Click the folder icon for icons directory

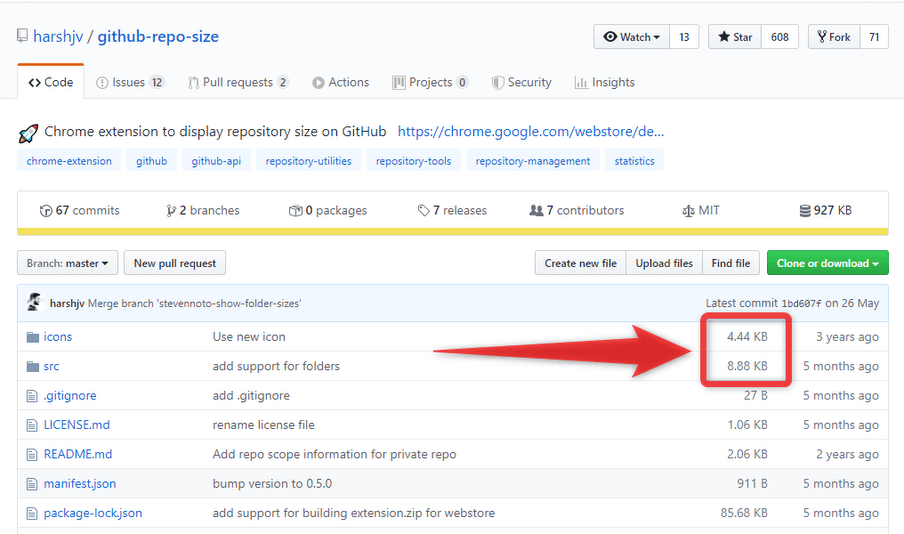point(33,337)
